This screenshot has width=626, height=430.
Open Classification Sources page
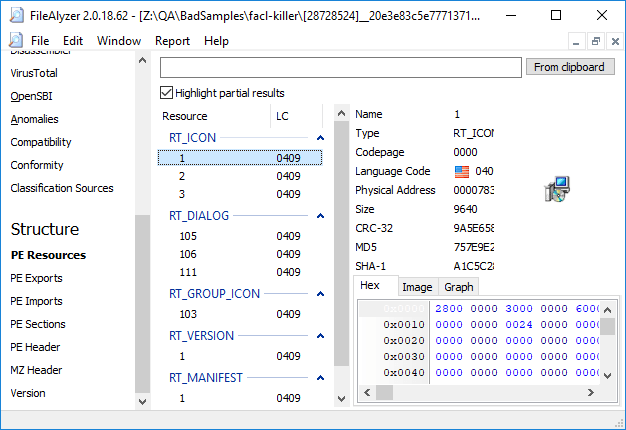62,188
